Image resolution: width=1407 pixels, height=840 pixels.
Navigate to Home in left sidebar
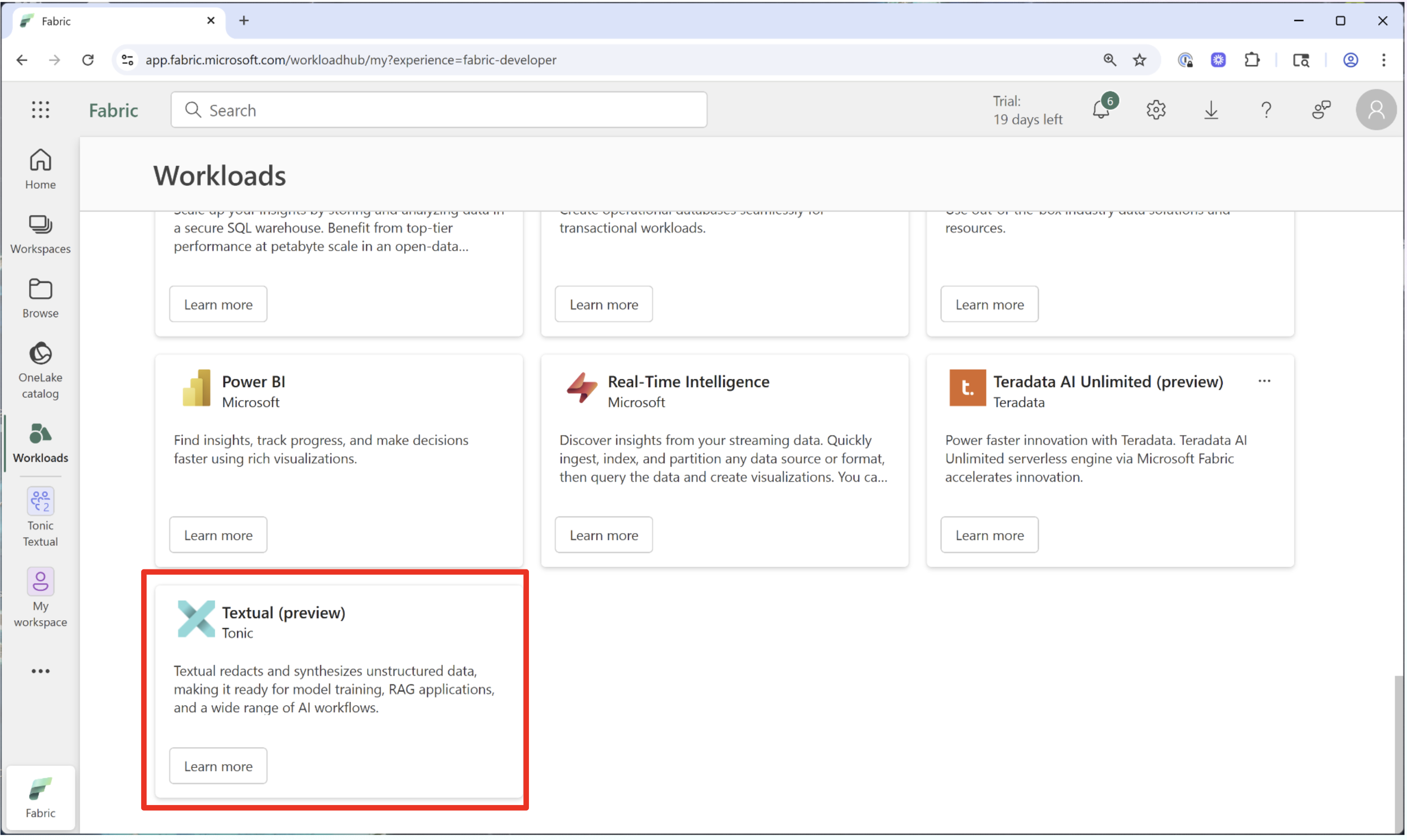[x=40, y=169]
